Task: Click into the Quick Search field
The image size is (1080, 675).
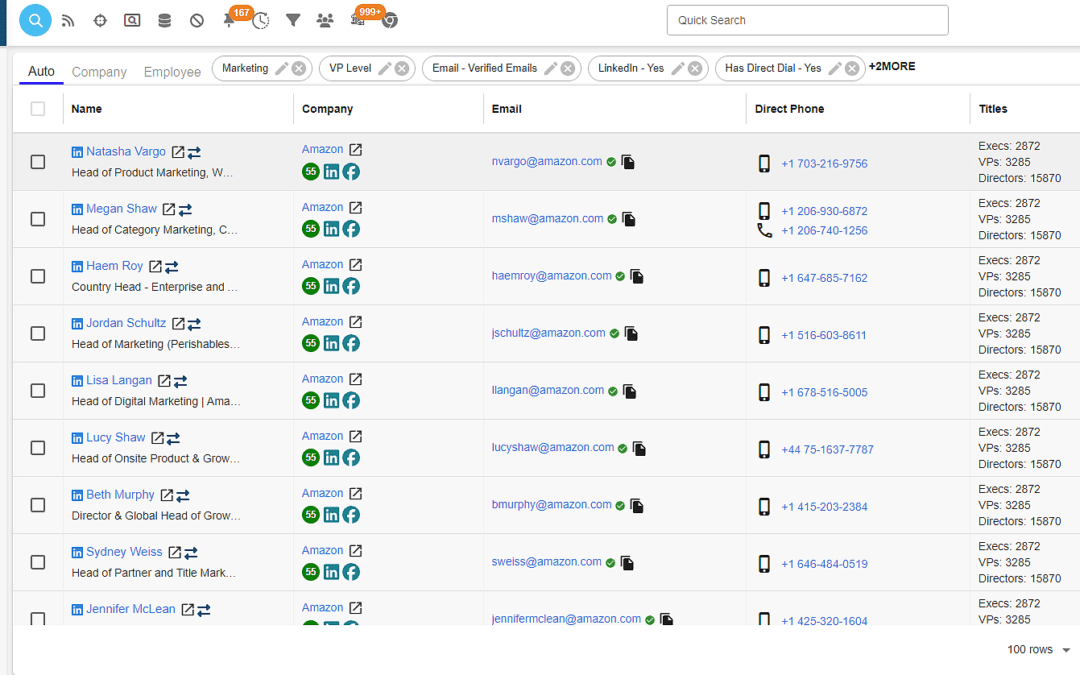Action: tap(807, 20)
